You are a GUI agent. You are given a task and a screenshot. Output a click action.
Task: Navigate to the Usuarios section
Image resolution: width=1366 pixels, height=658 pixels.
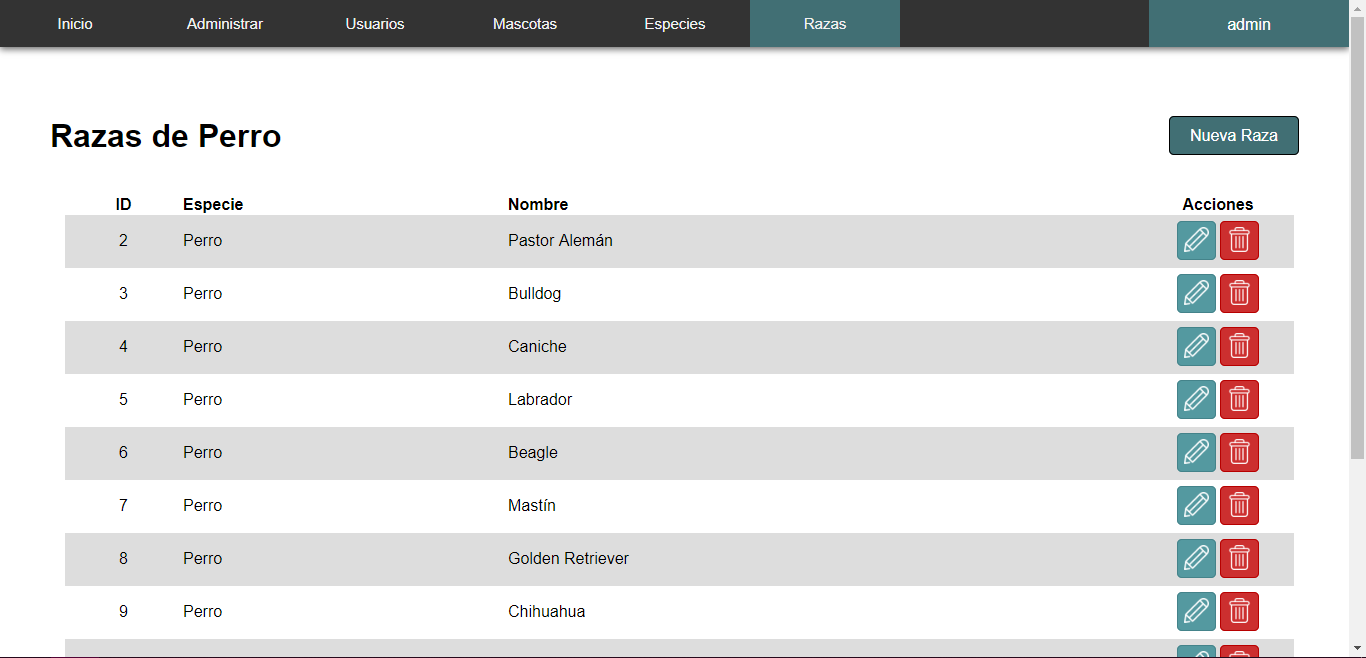pos(375,23)
